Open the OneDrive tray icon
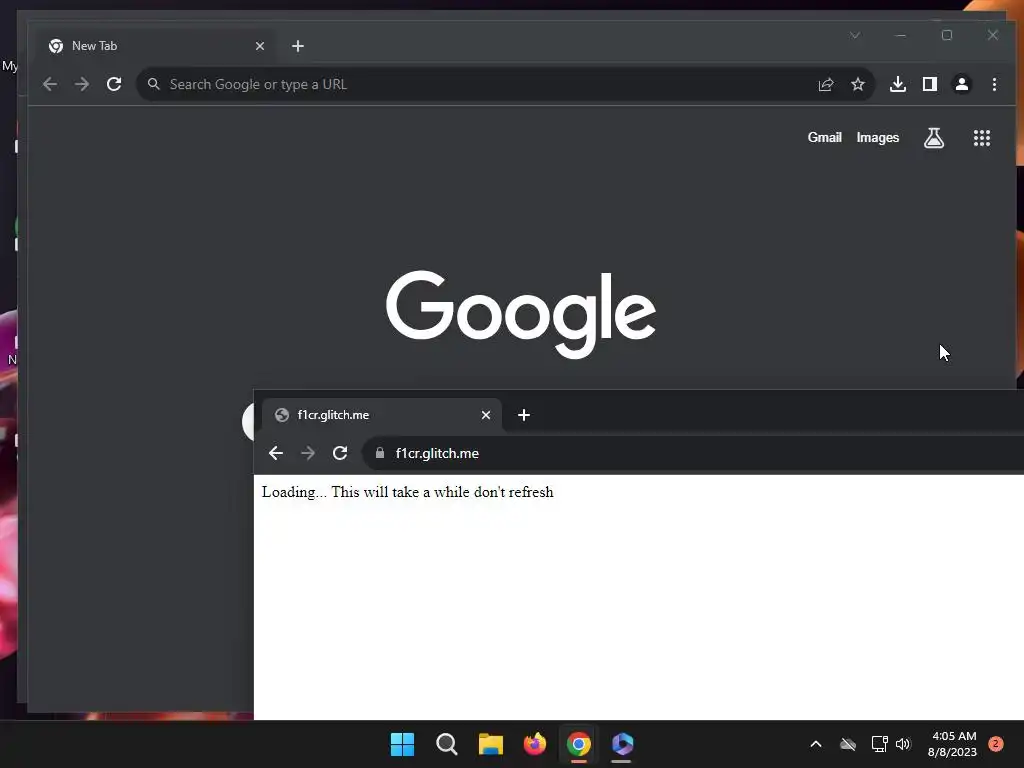Image resolution: width=1024 pixels, height=768 pixels. [848, 744]
